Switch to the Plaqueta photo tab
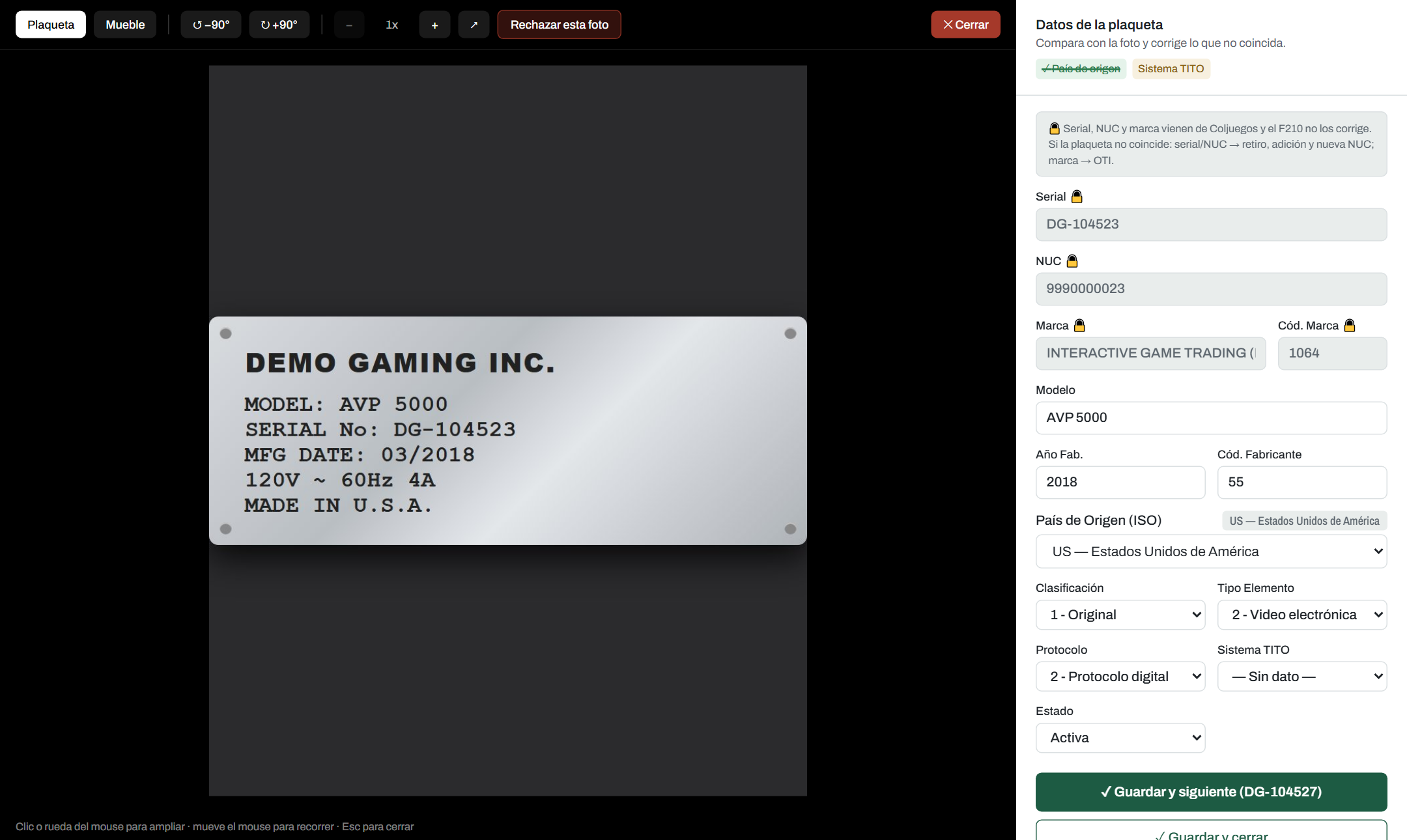The height and width of the screenshot is (840, 1407). [51, 25]
